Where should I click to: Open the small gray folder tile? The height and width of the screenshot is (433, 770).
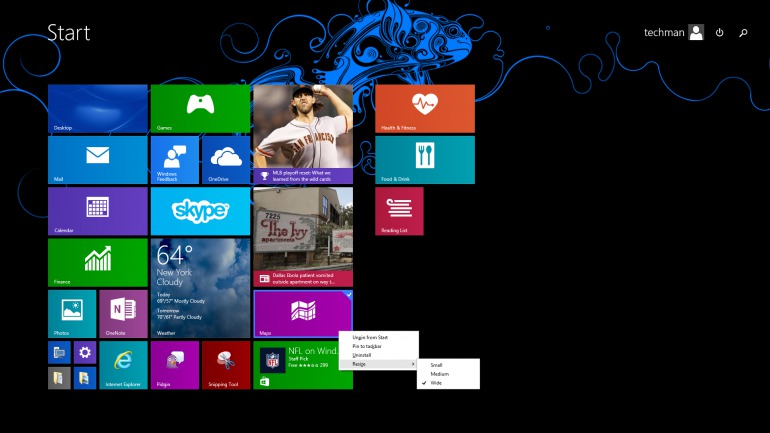59,378
